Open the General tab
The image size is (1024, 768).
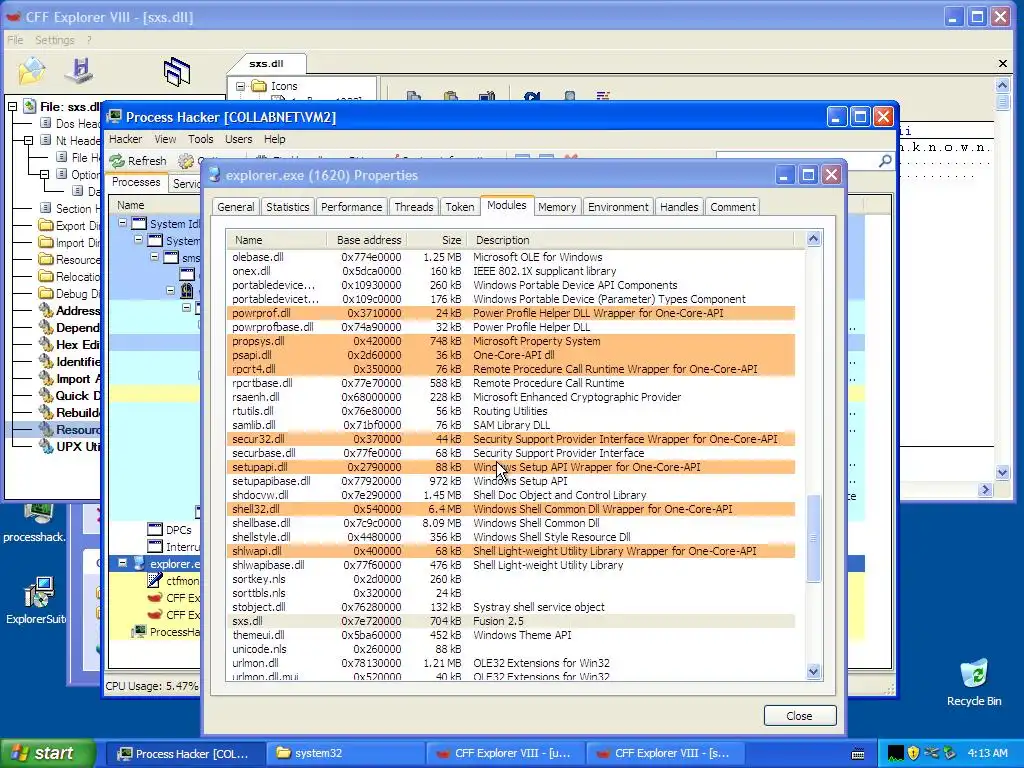(x=236, y=207)
